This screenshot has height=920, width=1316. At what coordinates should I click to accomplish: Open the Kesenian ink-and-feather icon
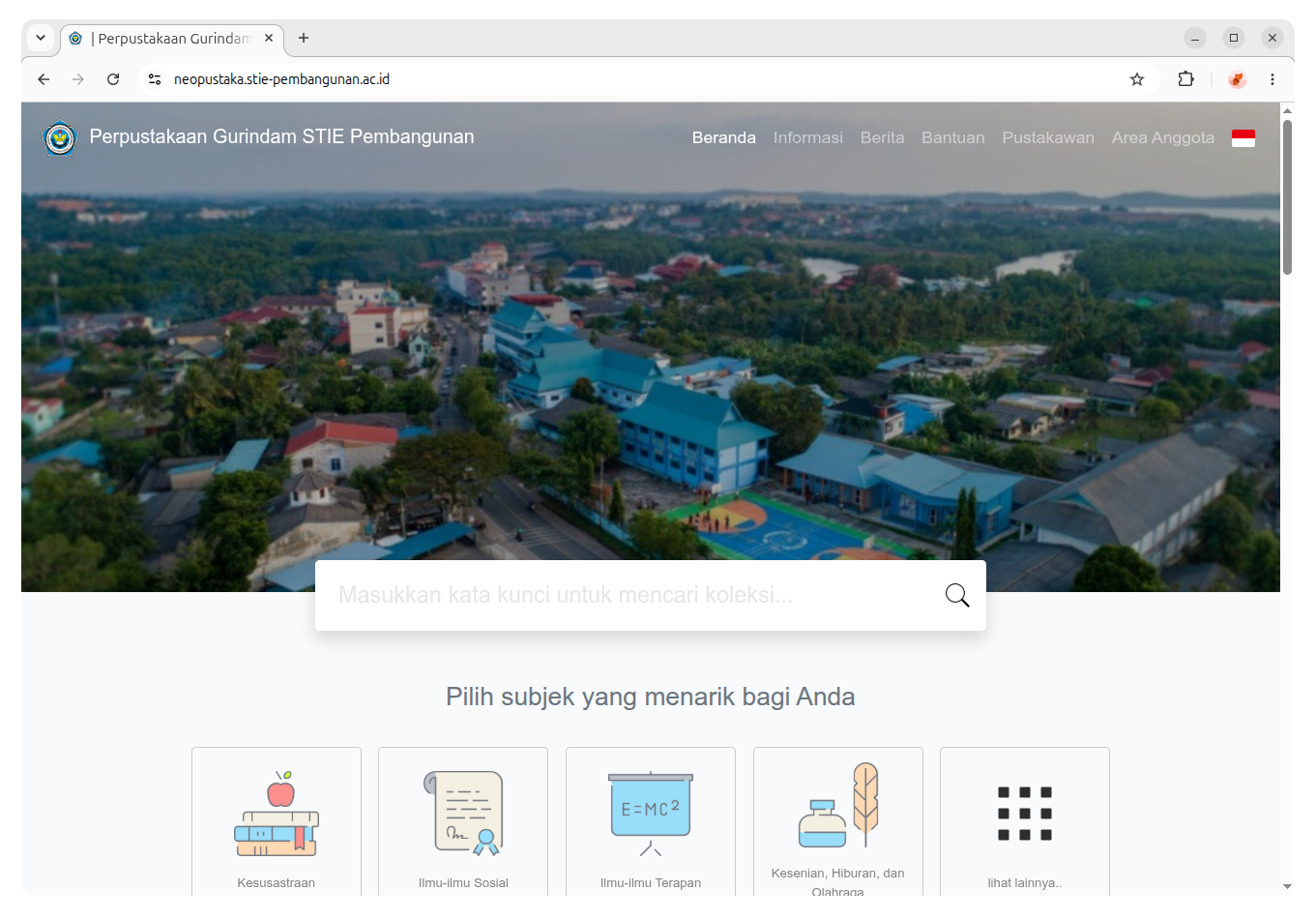pos(838,805)
